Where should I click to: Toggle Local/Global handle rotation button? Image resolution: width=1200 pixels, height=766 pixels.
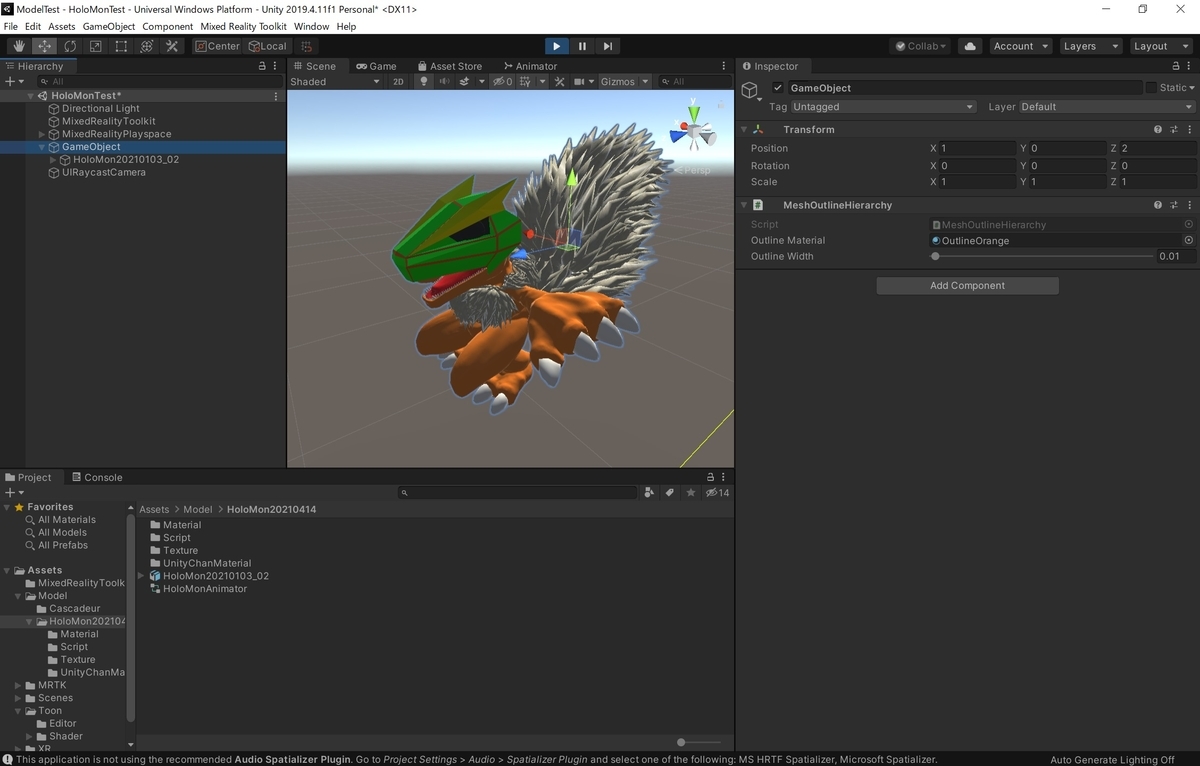(267, 46)
